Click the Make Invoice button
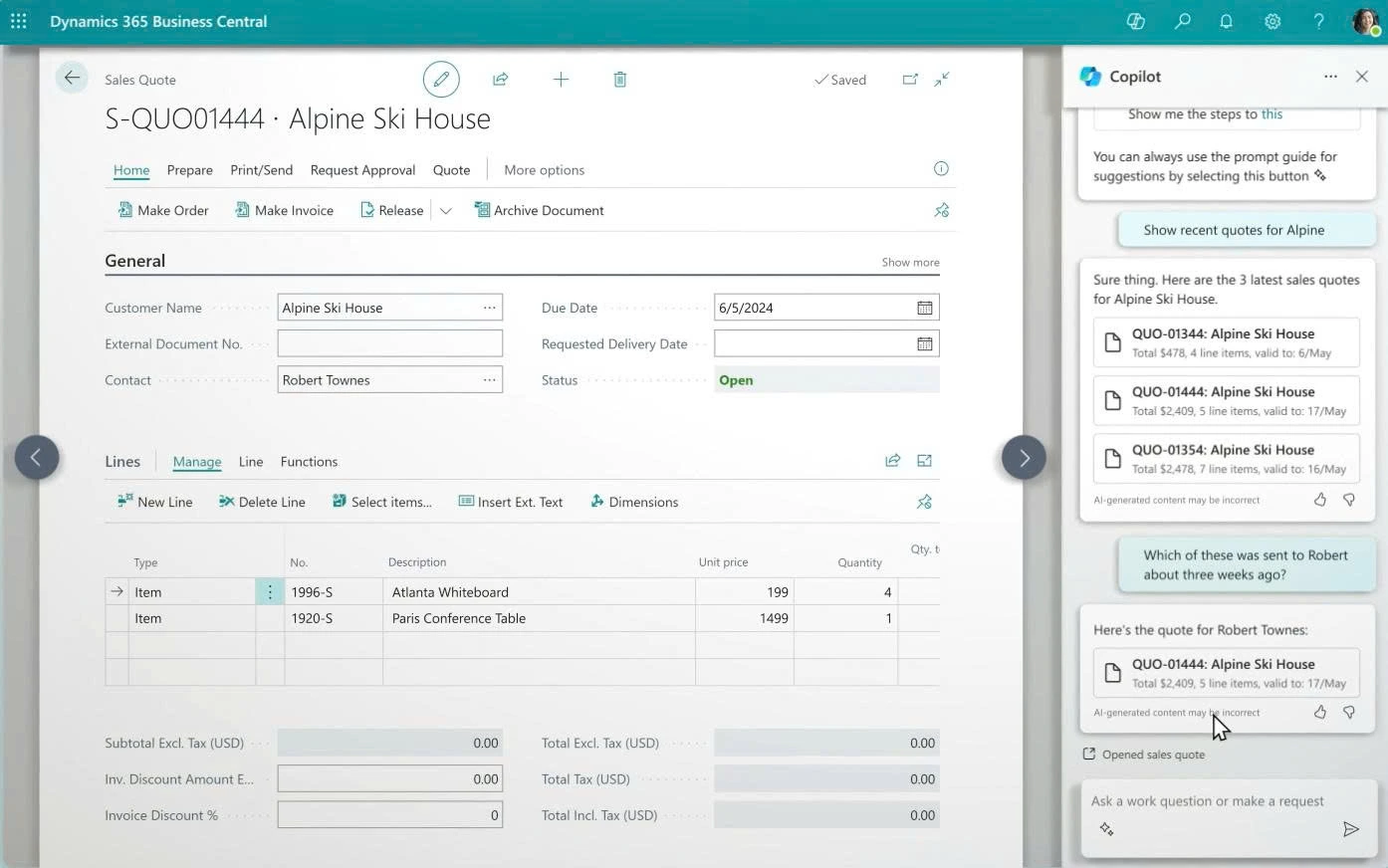Image resolution: width=1388 pixels, height=868 pixels. point(284,210)
